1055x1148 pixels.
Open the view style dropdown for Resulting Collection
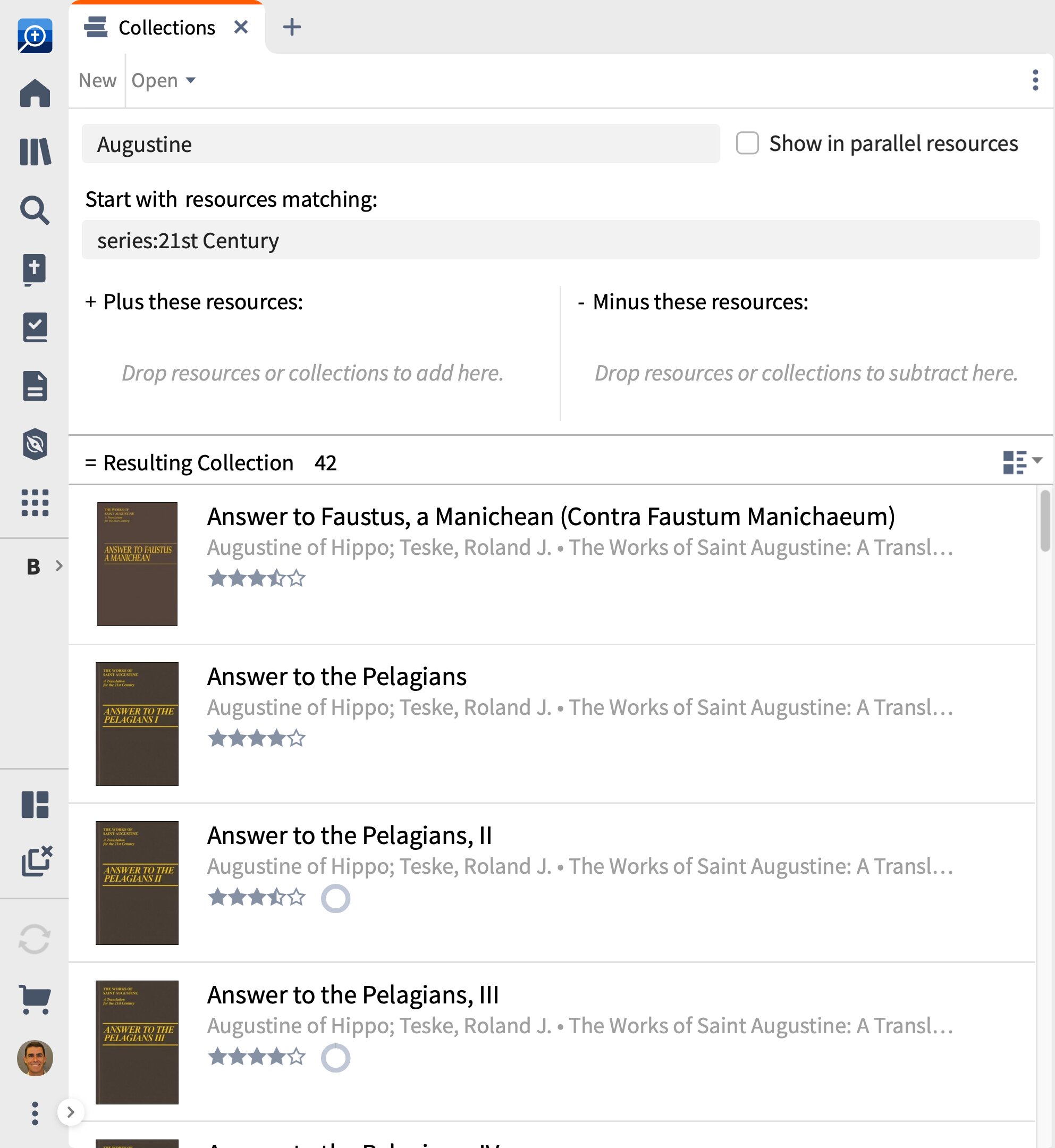coord(1023,462)
